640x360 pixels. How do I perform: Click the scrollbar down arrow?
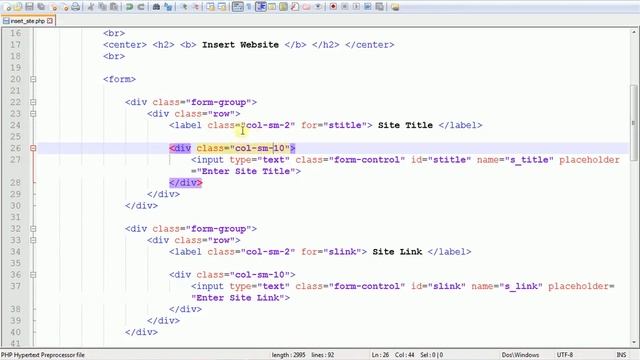(634, 342)
